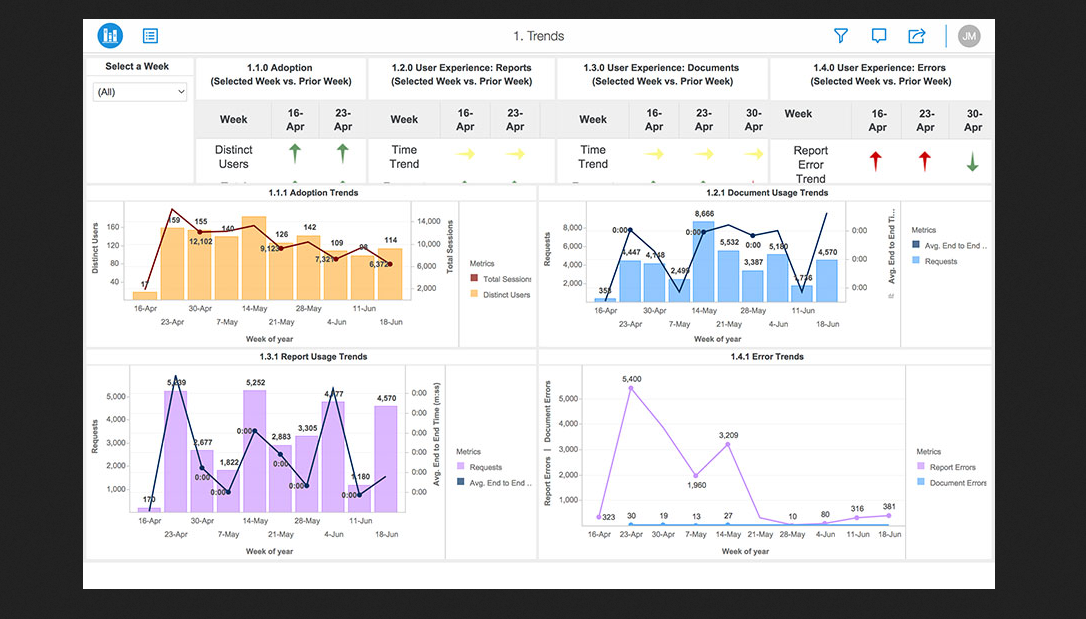Click green down arrow in Report Error Trend

(x=973, y=161)
